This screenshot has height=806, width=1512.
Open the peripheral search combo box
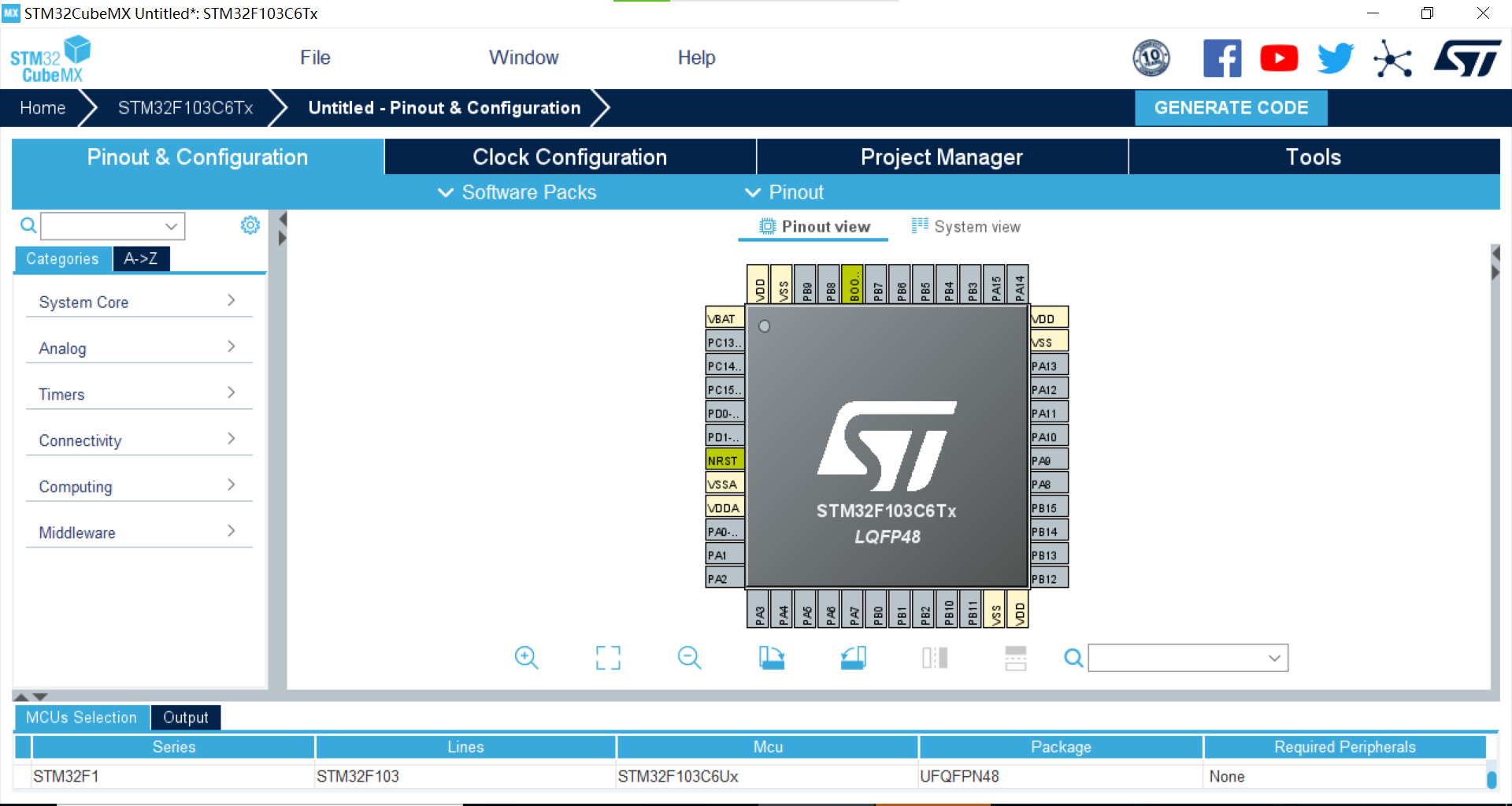coord(113,226)
